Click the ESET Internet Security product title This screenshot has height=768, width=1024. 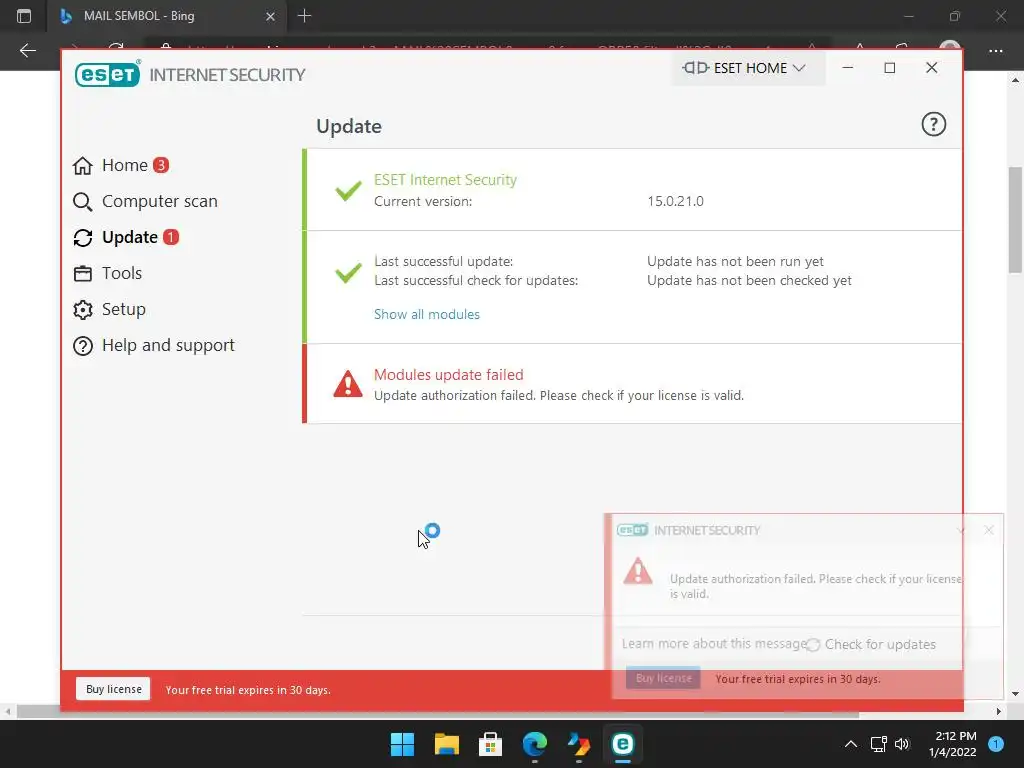click(445, 180)
